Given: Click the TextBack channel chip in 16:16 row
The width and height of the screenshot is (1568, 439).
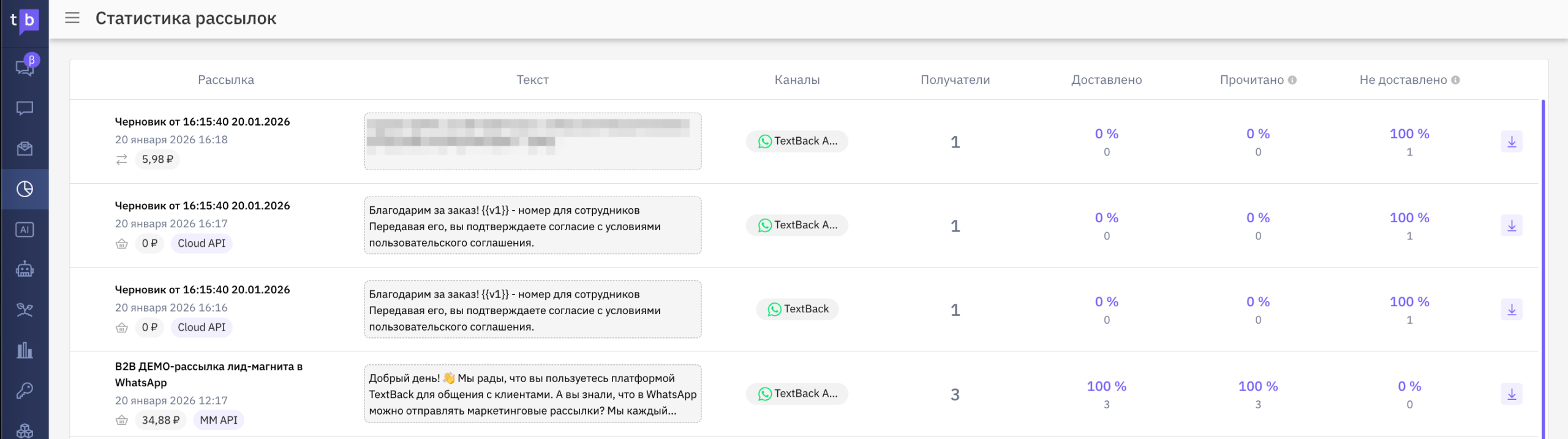Looking at the screenshot, I should pos(797,309).
